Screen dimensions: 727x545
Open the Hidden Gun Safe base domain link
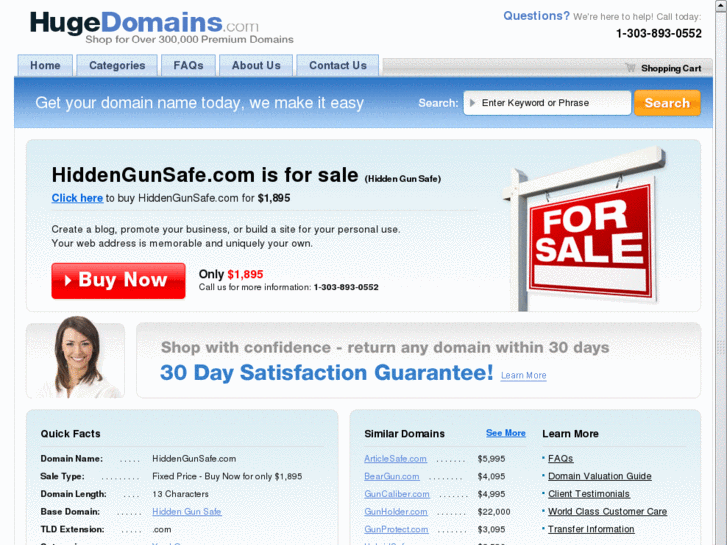187,512
